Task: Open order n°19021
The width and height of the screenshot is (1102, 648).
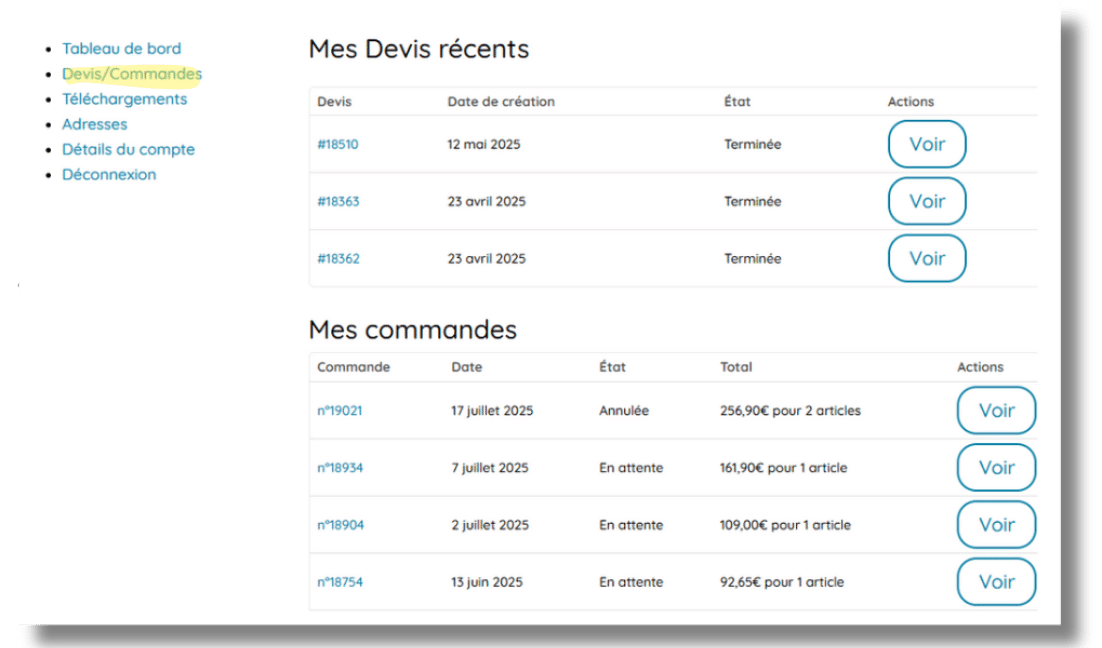Action: [341, 410]
